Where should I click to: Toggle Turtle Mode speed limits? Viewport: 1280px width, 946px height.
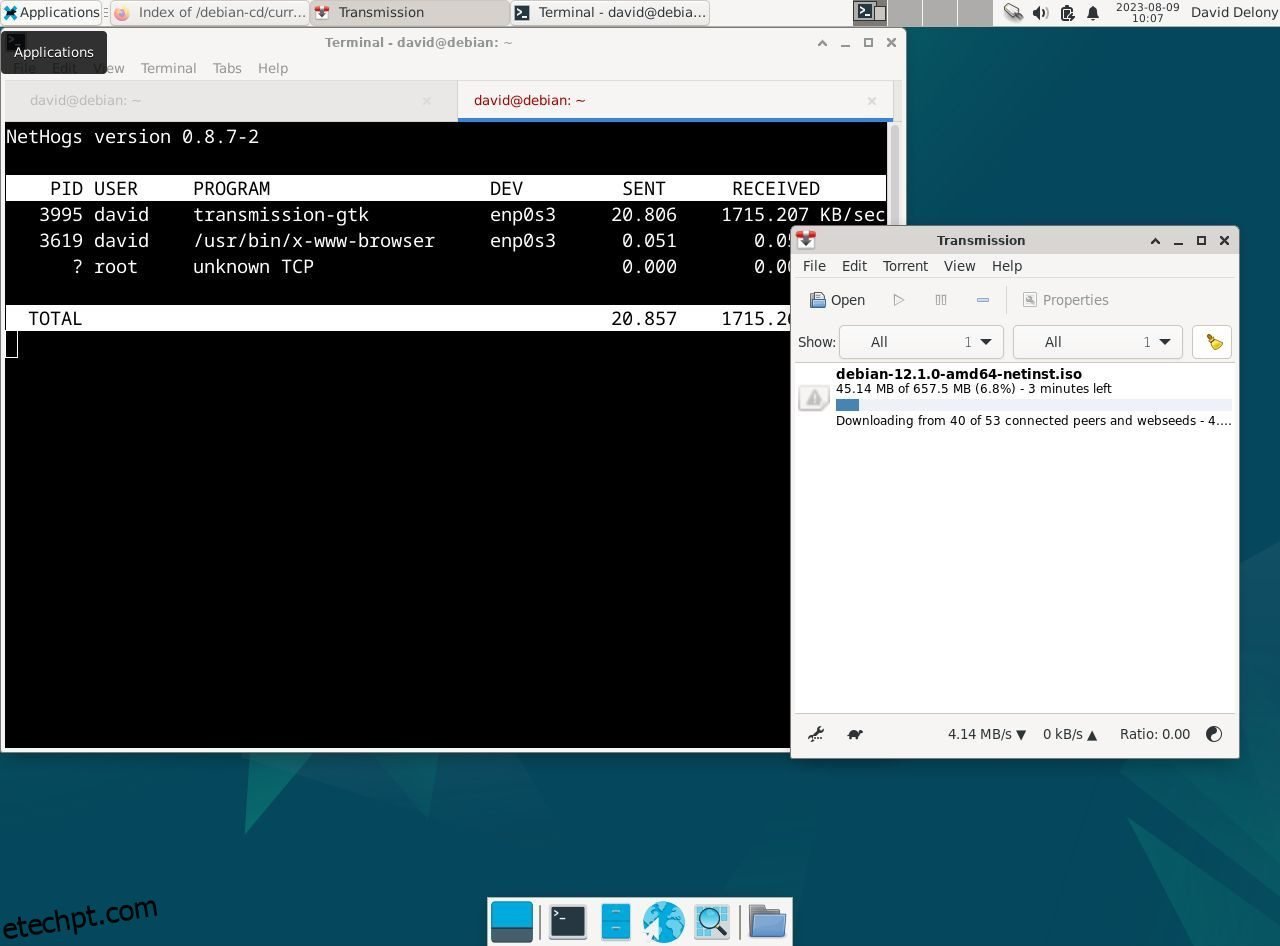(x=854, y=734)
